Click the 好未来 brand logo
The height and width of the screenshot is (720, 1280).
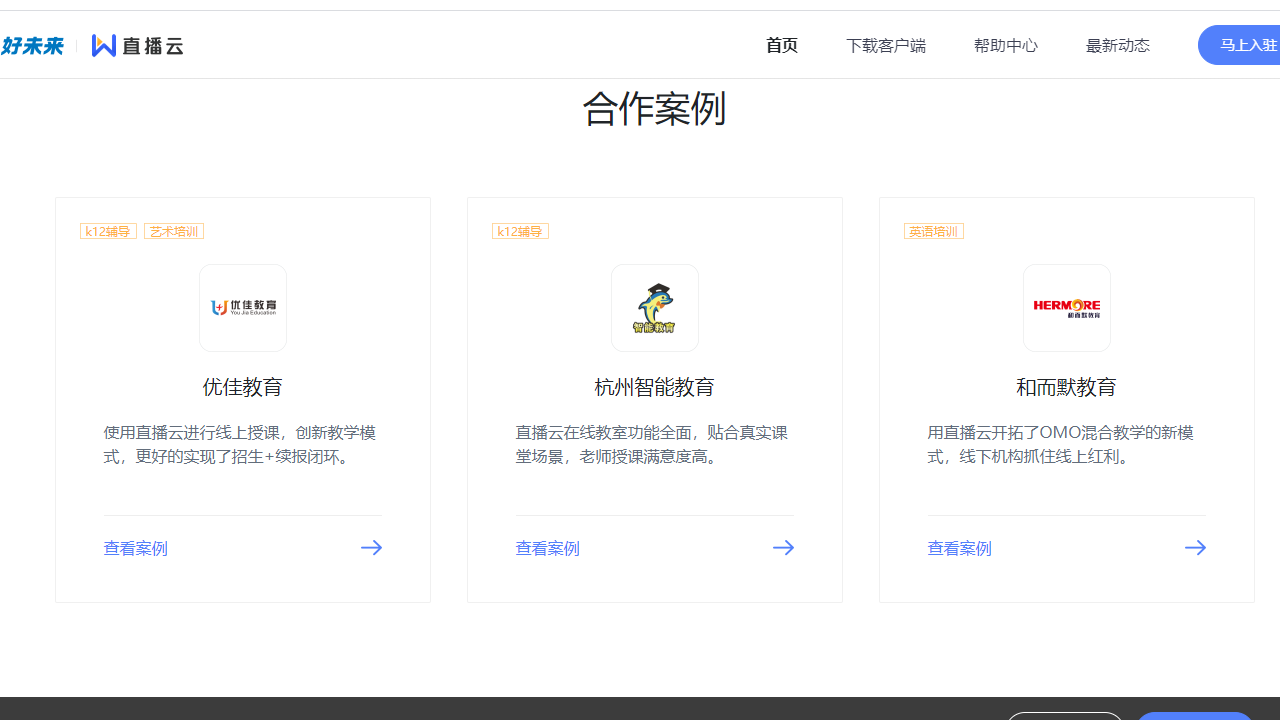click(x=33, y=44)
